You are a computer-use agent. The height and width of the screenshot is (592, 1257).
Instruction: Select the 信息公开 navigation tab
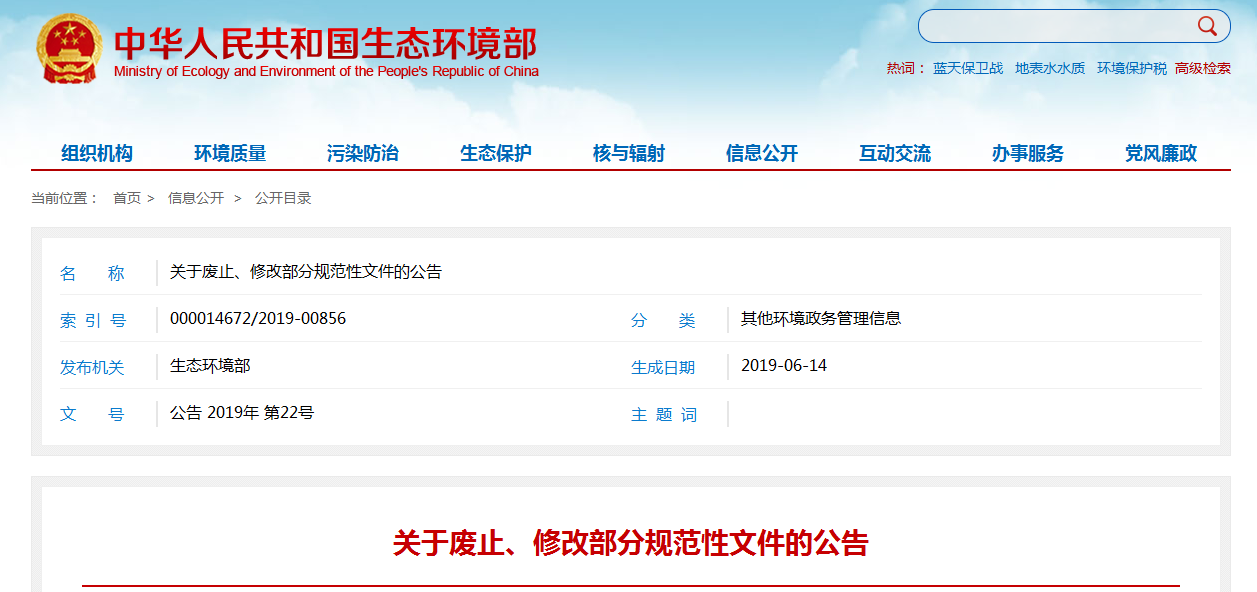762,153
